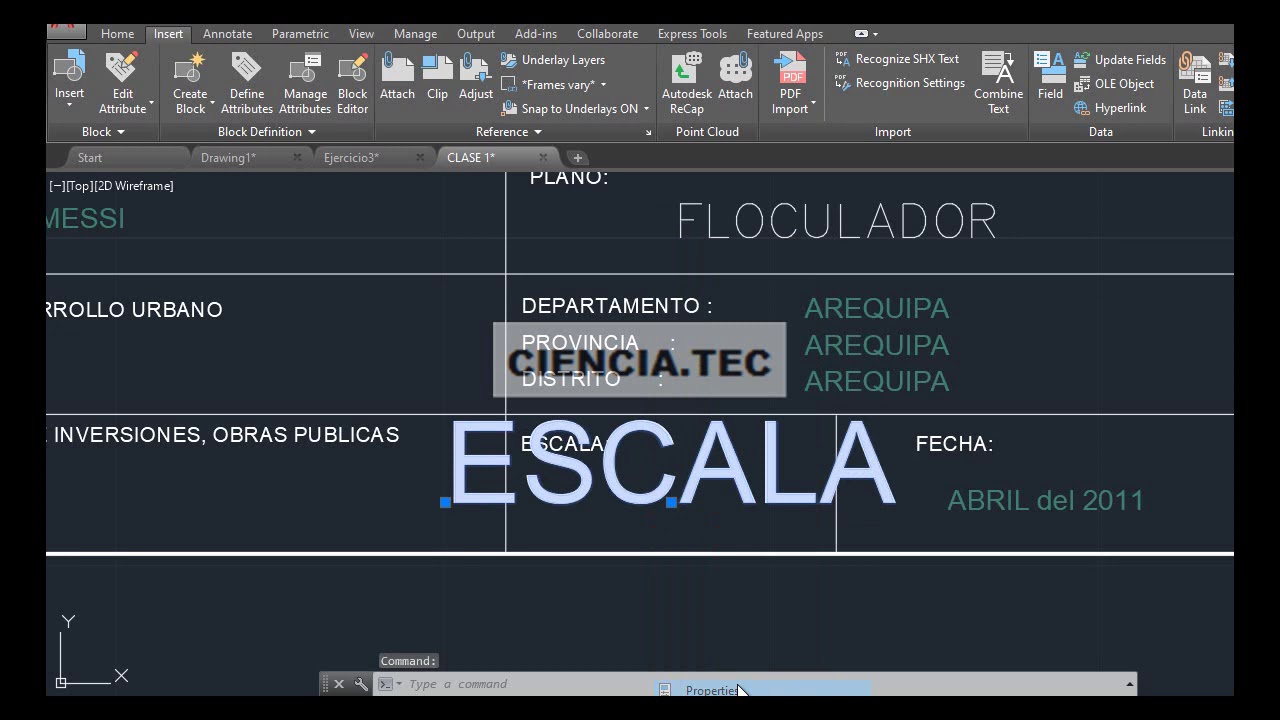Expand the Reference panel title
The width and height of the screenshot is (1280, 720).
tap(509, 132)
